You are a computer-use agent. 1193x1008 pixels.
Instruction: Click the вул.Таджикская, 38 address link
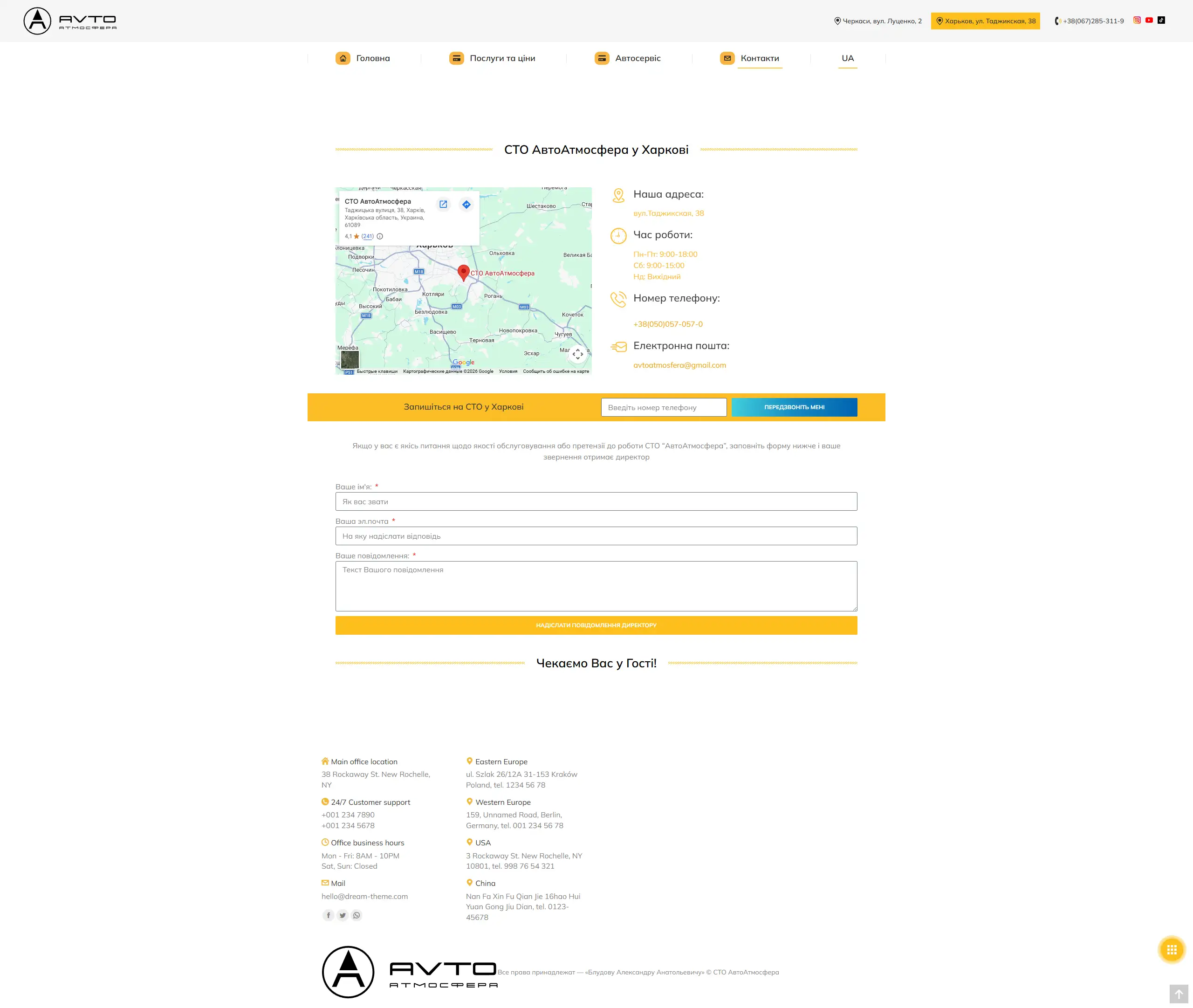click(668, 213)
